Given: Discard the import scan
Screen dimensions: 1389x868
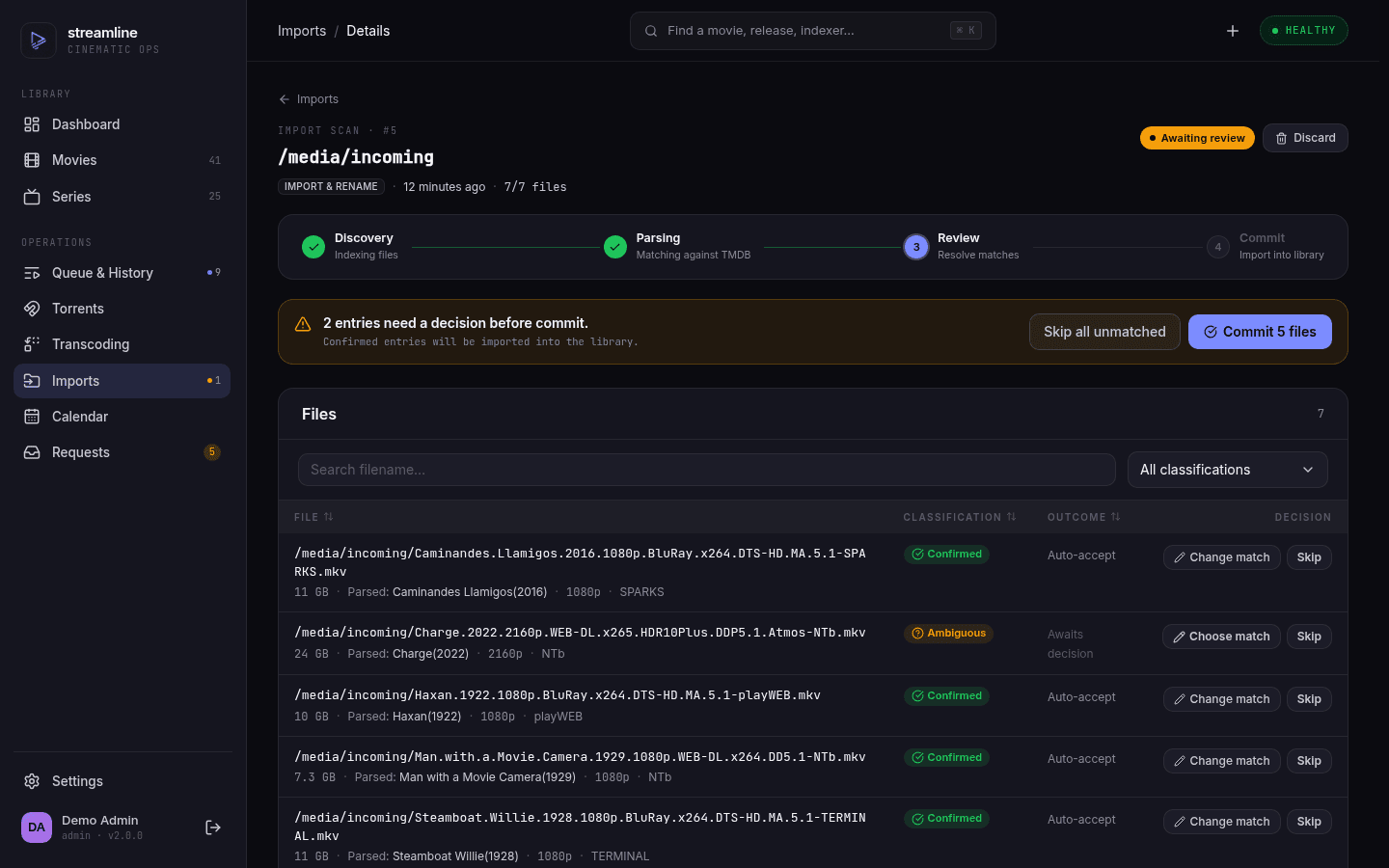Looking at the screenshot, I should 1305,138.
